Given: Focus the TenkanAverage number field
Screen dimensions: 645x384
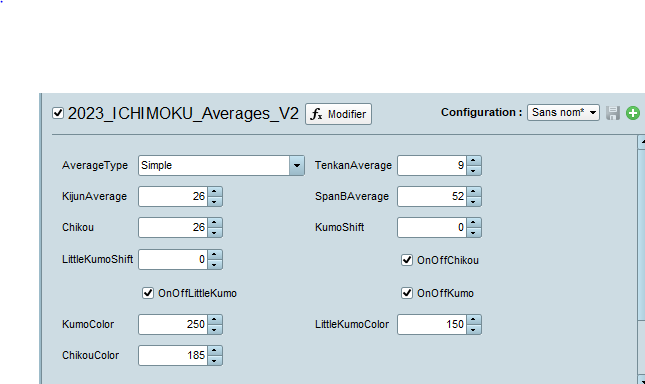Looking at the screenshot, I should 432,165.
